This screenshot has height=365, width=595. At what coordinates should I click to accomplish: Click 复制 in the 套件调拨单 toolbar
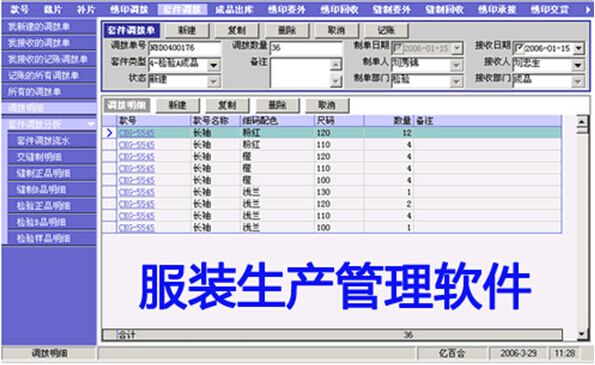point(237,30)
